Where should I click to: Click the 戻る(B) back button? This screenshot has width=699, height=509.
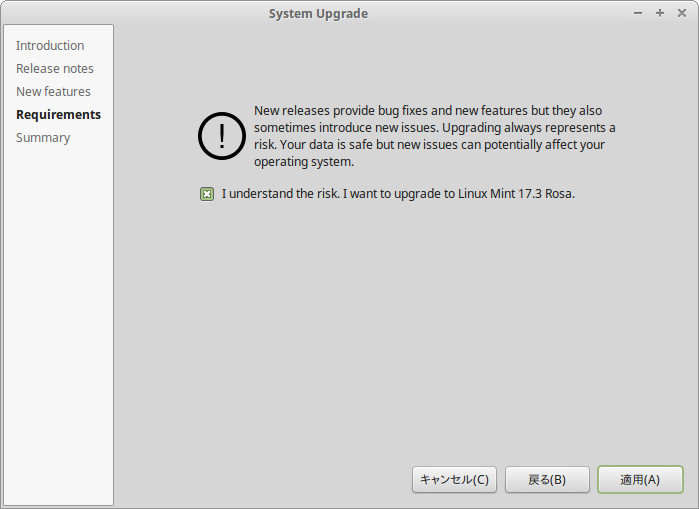pos(547,480)
